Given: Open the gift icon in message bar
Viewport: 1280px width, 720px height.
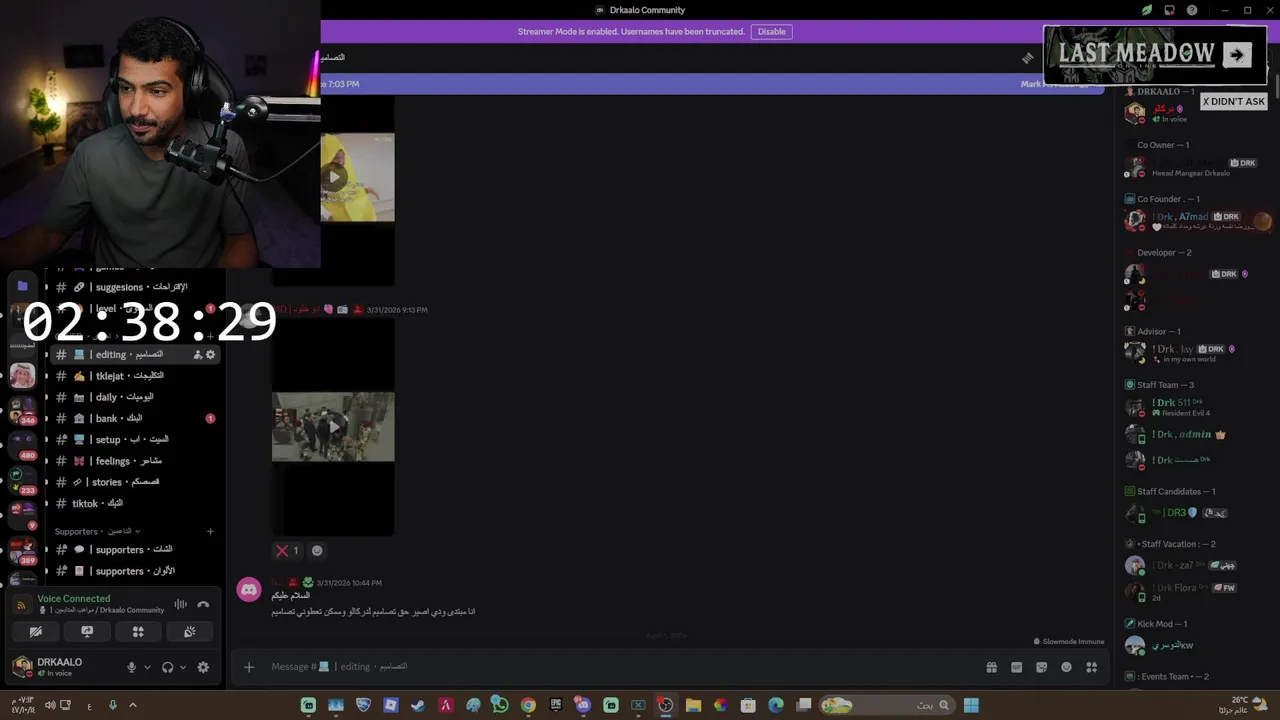Looking at the screenshot, I should coord(991,667).
